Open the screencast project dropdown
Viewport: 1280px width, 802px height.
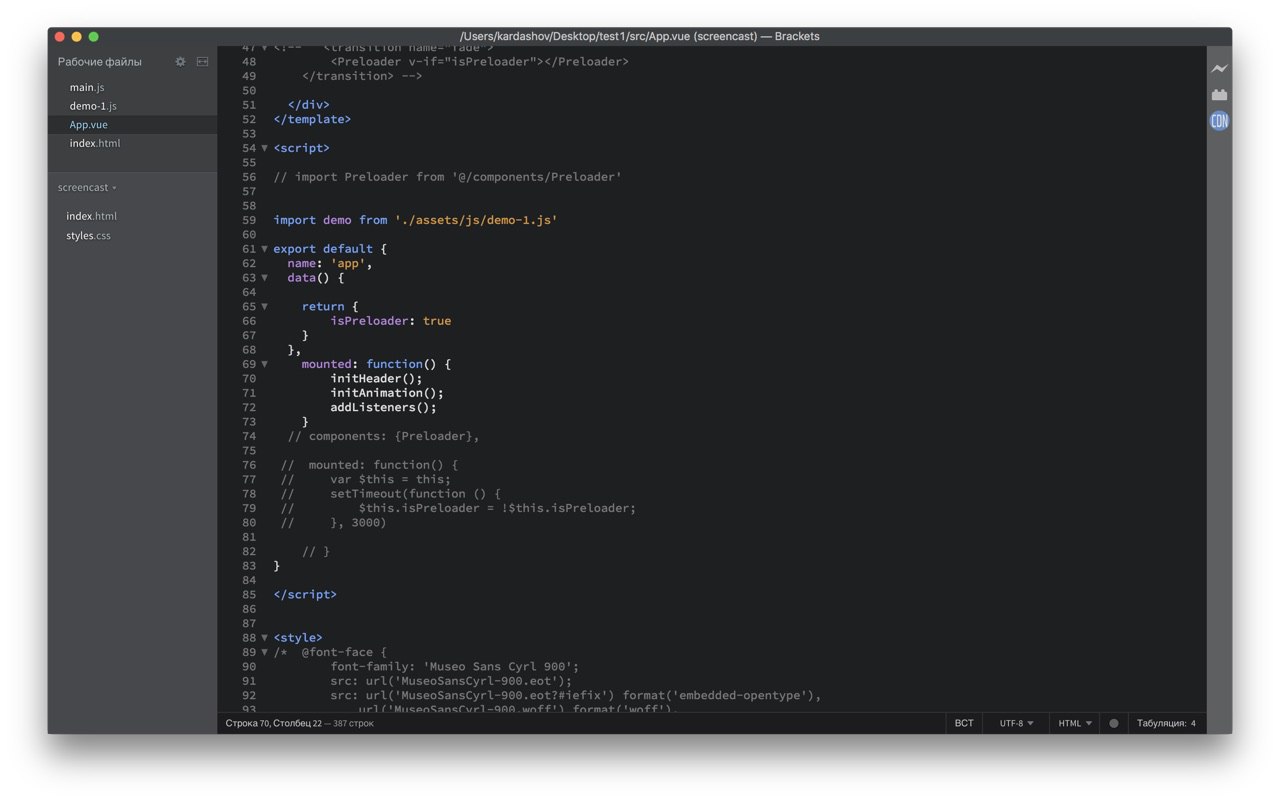coord(87,188)
